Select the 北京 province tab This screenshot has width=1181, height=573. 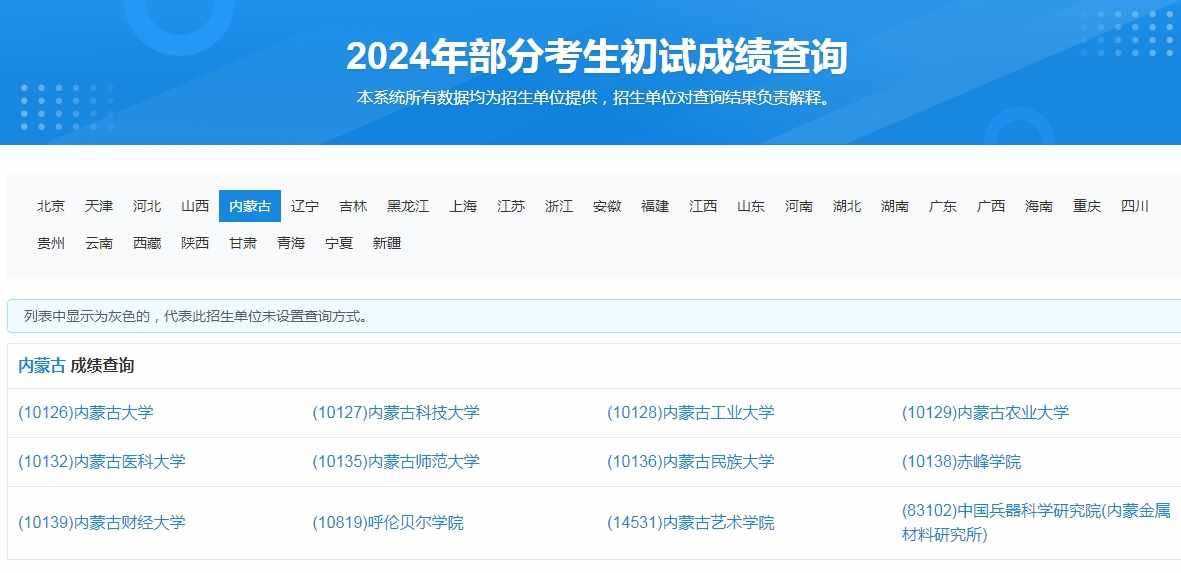pyautogui.click(x=51, y=206)
